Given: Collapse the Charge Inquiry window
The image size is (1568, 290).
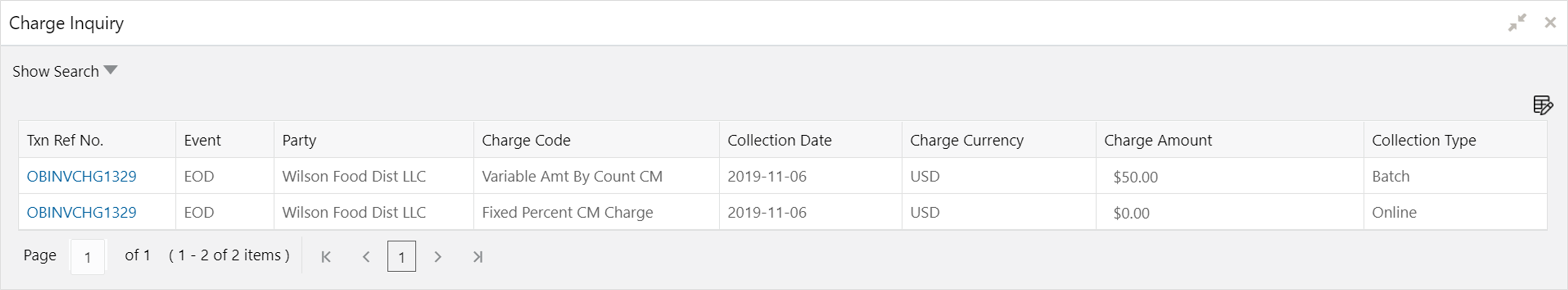Looking at the screenshot, I should pyautogui.click(x=1517, y=23).
